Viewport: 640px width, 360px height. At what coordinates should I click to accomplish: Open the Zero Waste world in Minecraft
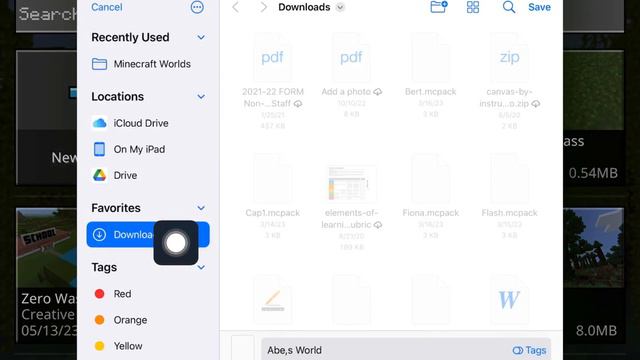click(47, 276)
